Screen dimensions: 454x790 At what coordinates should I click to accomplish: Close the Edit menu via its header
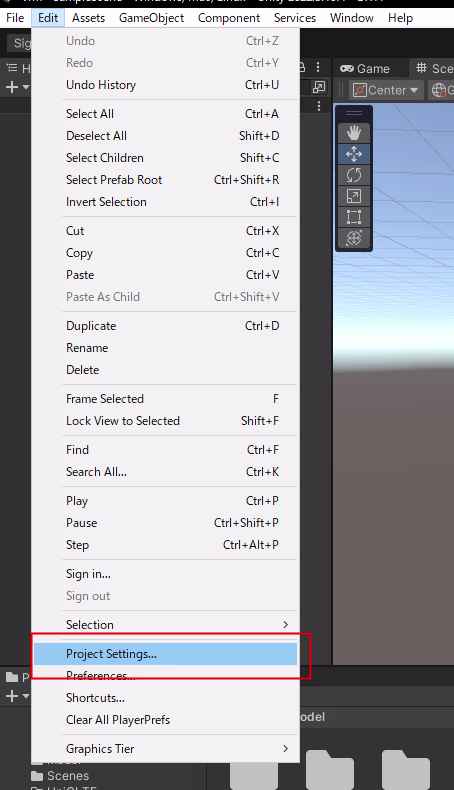tap(48, 18)
